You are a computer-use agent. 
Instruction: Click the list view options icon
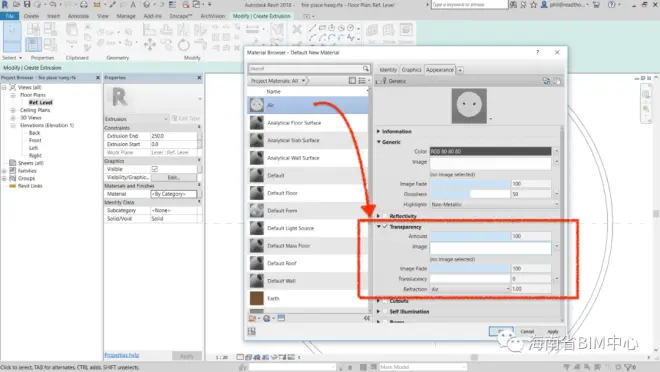(362, 80)
